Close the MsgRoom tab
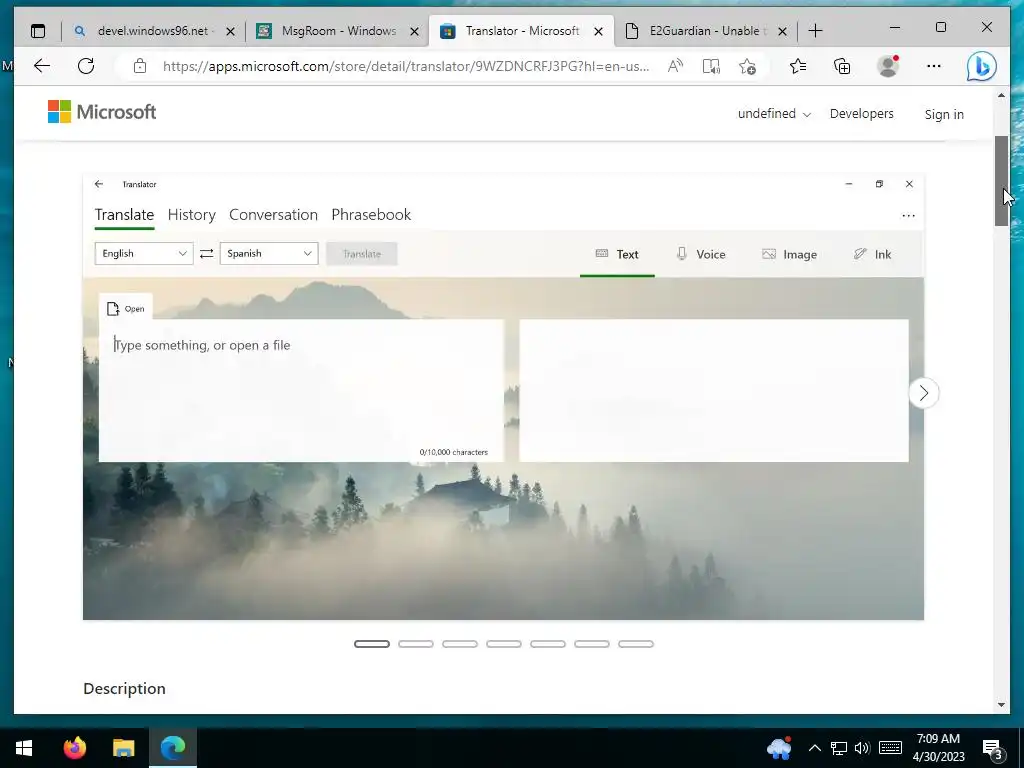Image resolution: width=1024 pixels, height=768 pixels. (x=415, y=31)
